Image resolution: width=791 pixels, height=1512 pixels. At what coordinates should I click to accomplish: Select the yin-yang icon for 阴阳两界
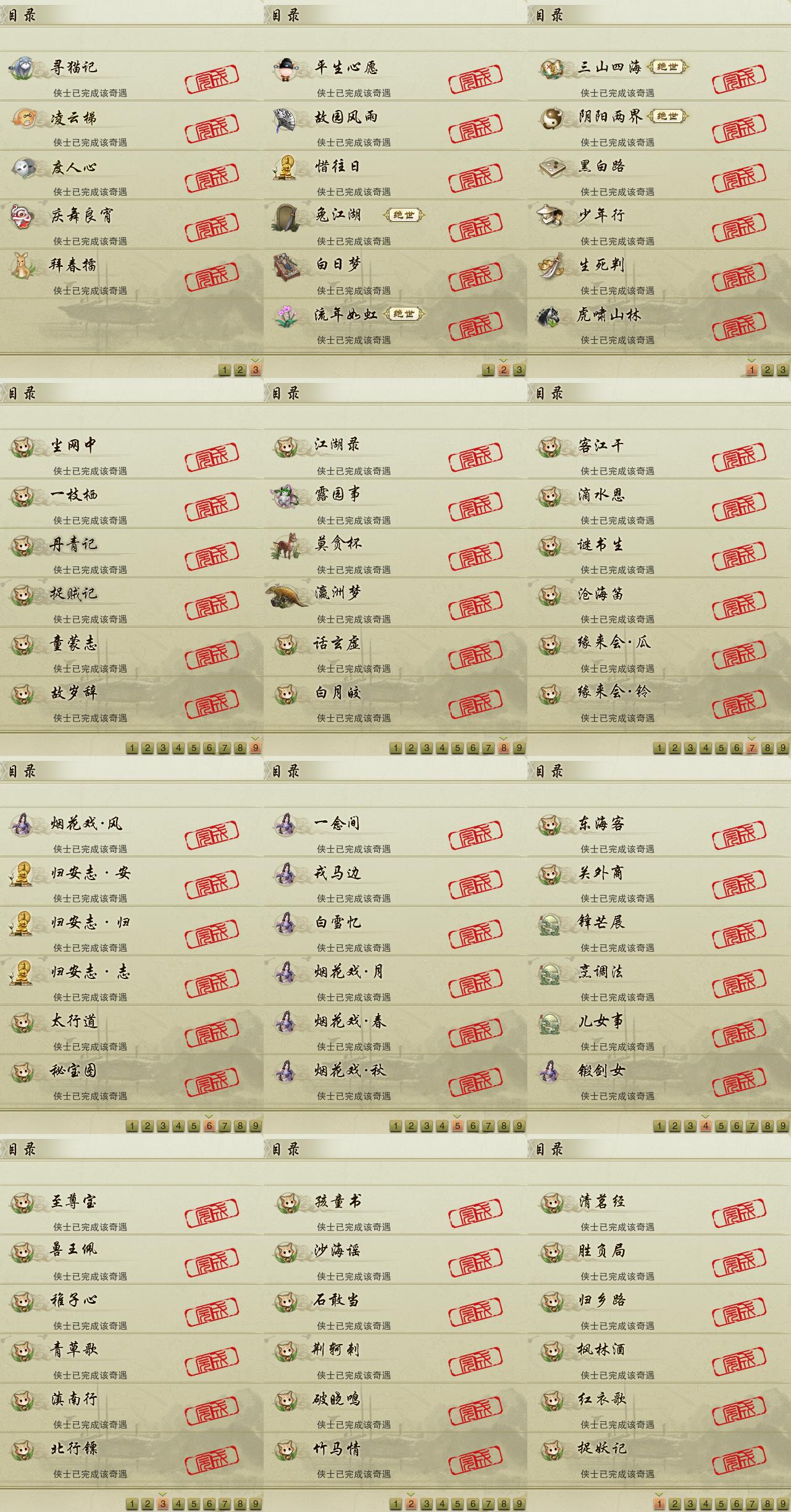(550, 117)
